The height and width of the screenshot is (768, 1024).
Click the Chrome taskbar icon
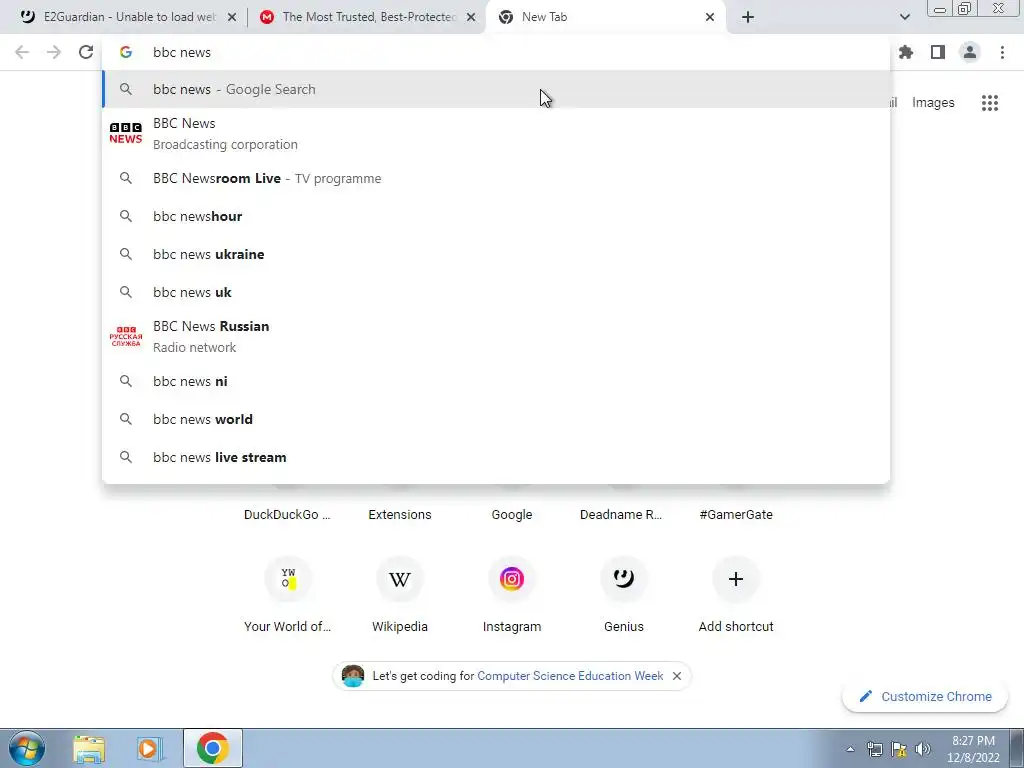(x=212, y=748)
